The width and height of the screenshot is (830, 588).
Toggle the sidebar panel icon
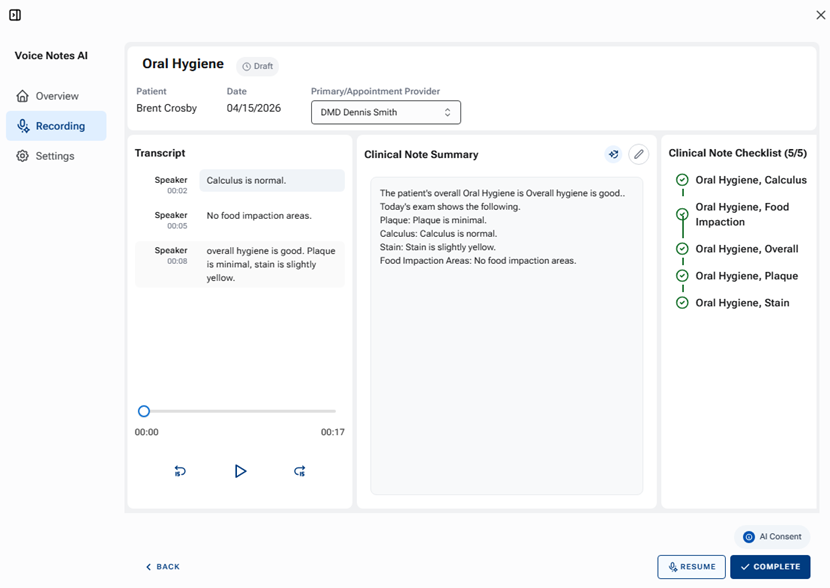pyautogui.click(x=15, y=15)
